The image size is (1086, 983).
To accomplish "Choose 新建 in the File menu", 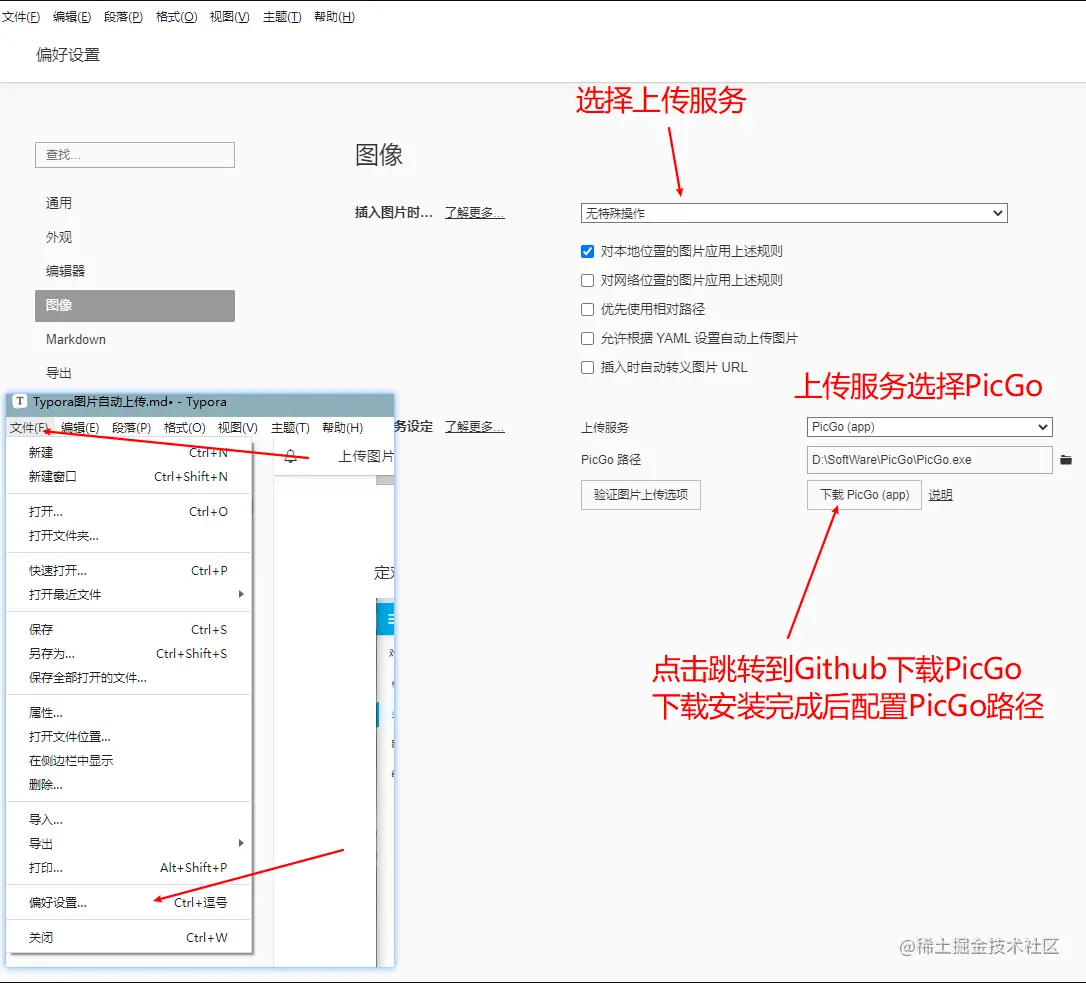I will (128, 452).
